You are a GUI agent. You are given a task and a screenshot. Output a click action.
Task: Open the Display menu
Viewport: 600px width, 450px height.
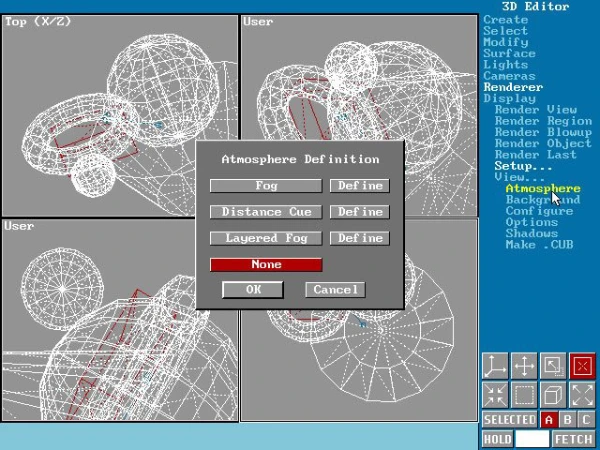[509, 98]
